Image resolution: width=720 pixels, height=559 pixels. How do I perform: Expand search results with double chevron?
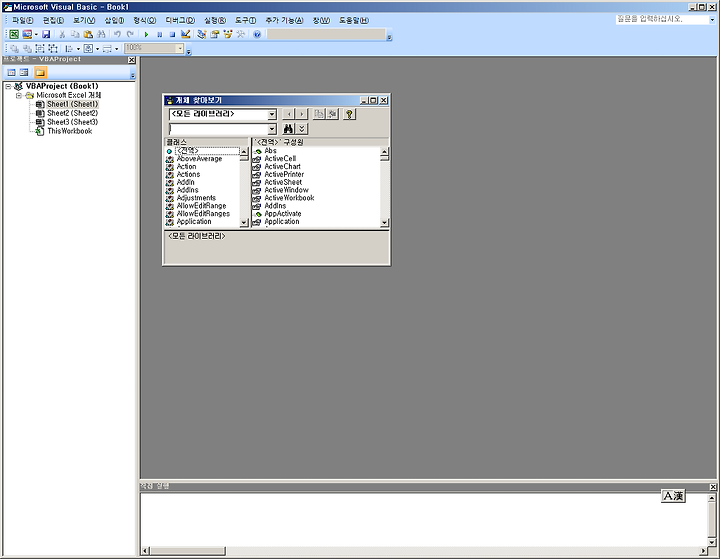pos(302,129)
